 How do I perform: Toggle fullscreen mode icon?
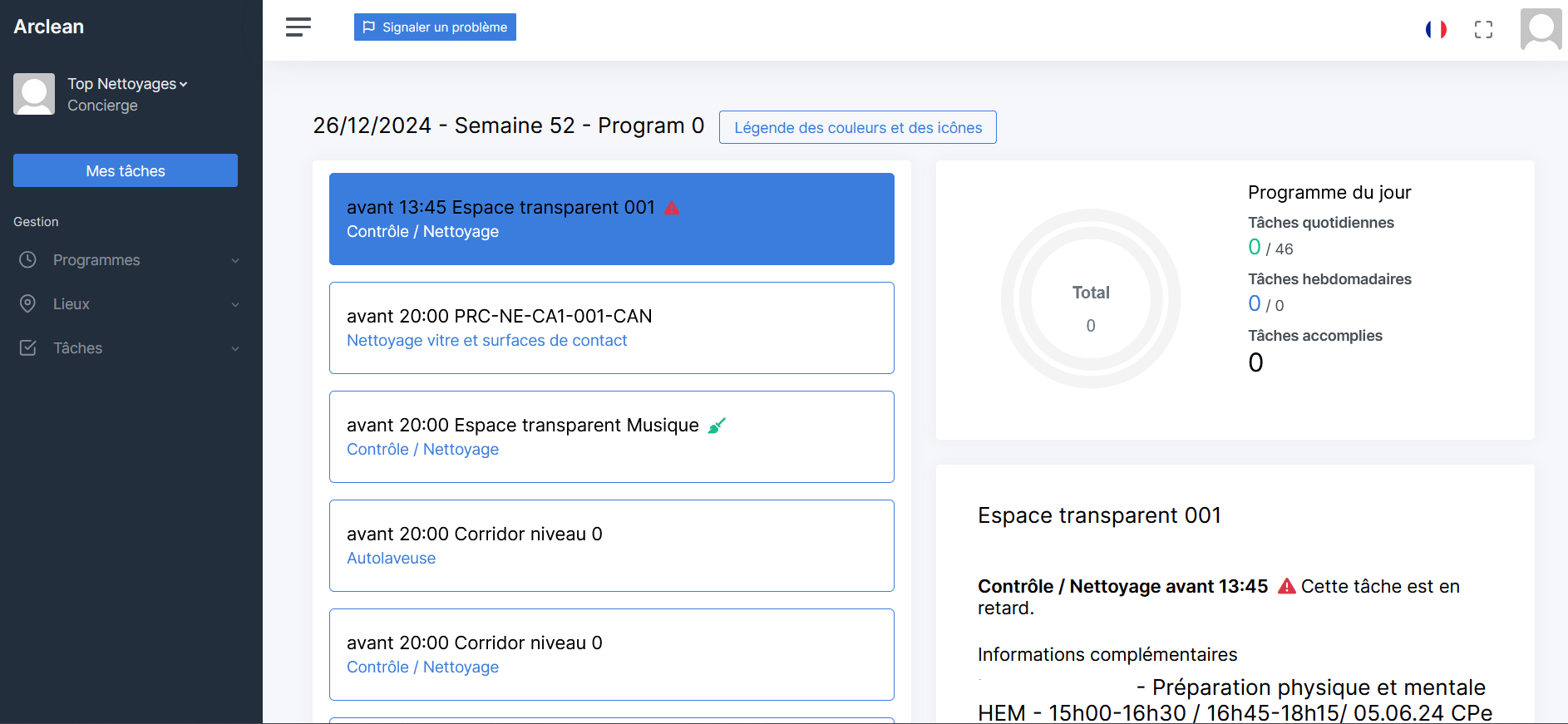coord(1483,30)
